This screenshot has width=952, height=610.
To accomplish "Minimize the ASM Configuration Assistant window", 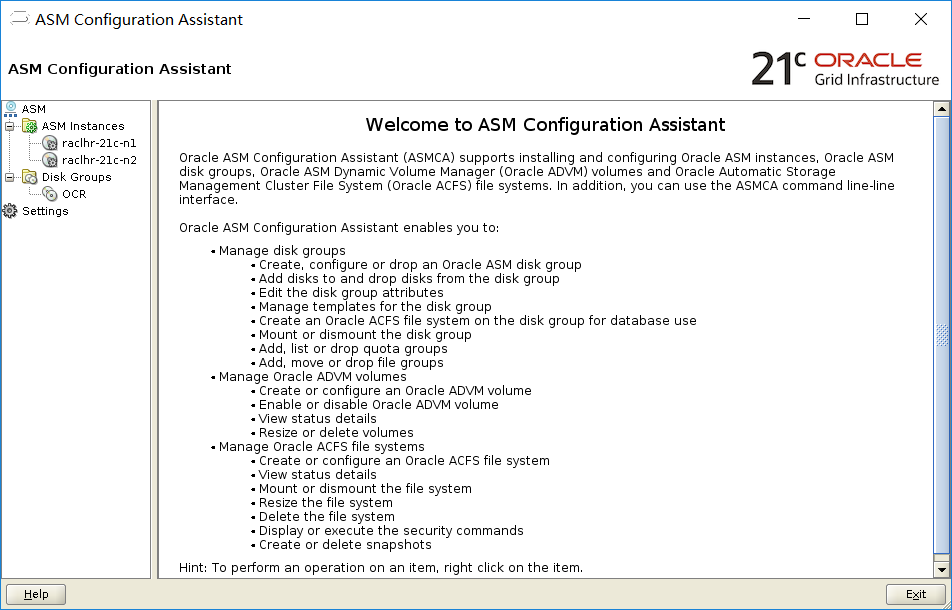I will point(803,19).
